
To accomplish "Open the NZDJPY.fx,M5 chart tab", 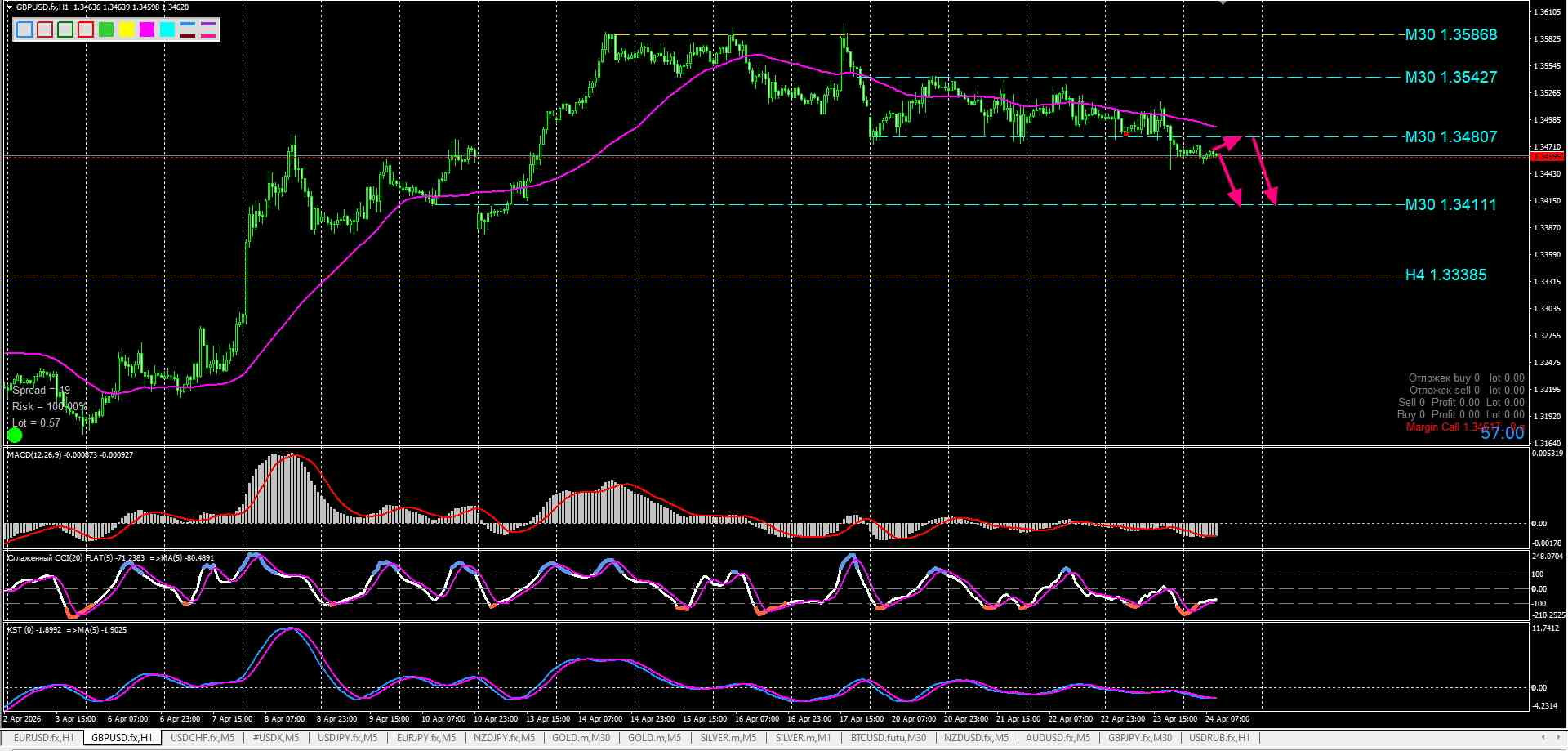I will coord(505,738).
